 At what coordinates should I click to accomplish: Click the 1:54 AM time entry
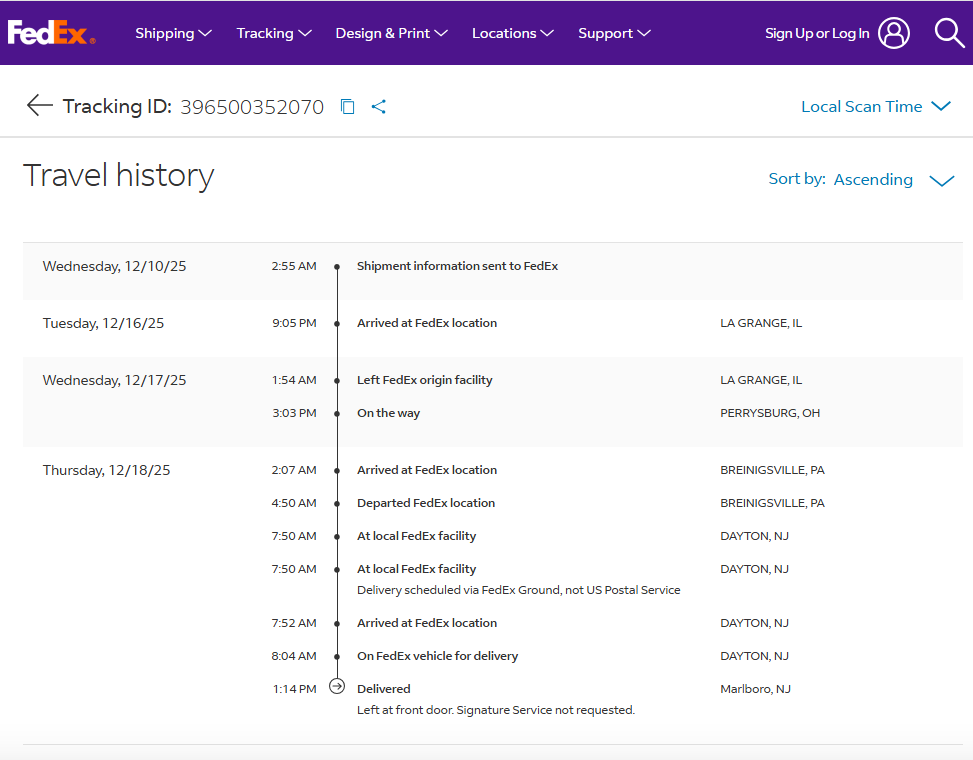point(294,380)
